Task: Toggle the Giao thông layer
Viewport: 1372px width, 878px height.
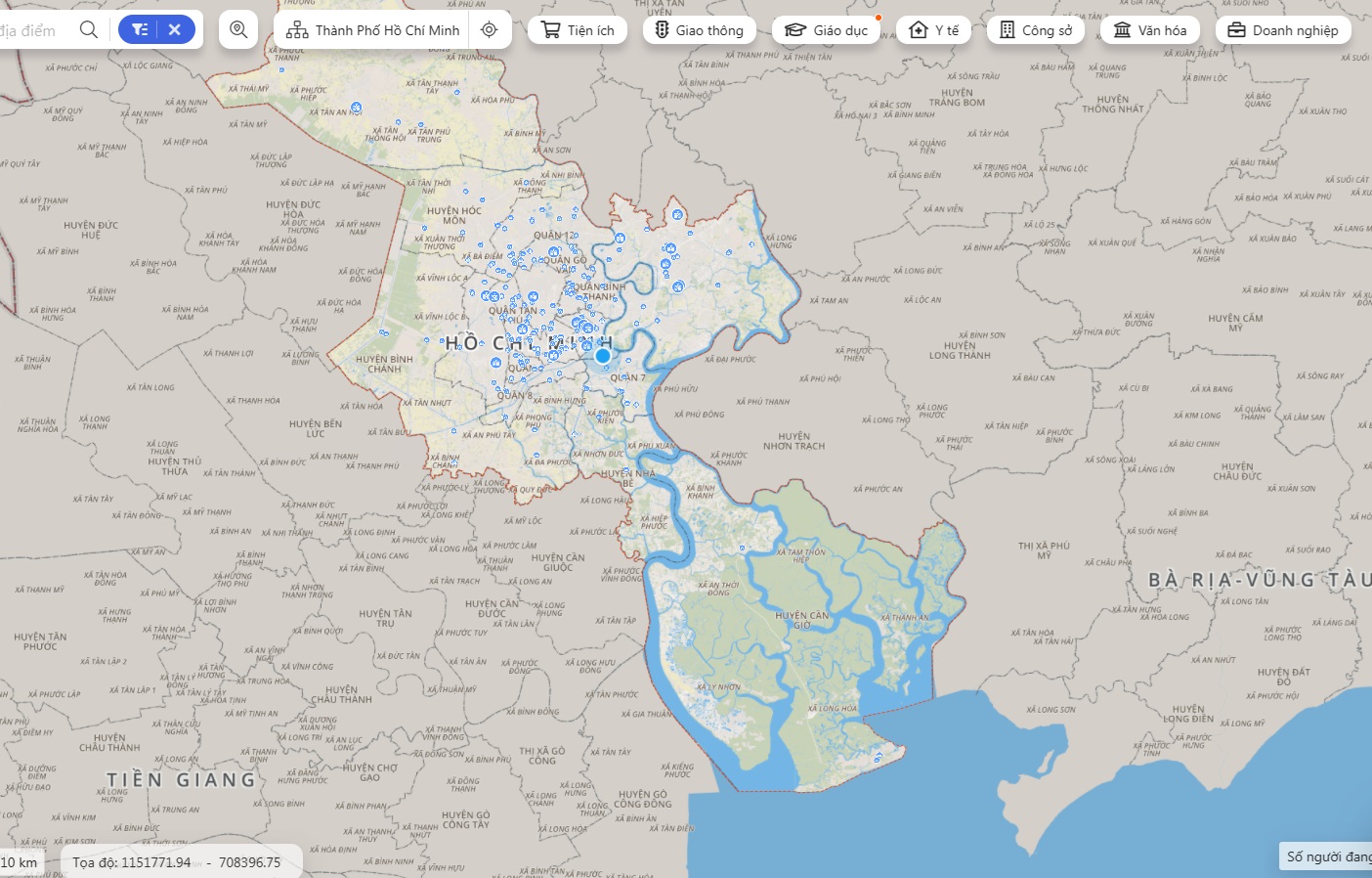Action: 699,30
